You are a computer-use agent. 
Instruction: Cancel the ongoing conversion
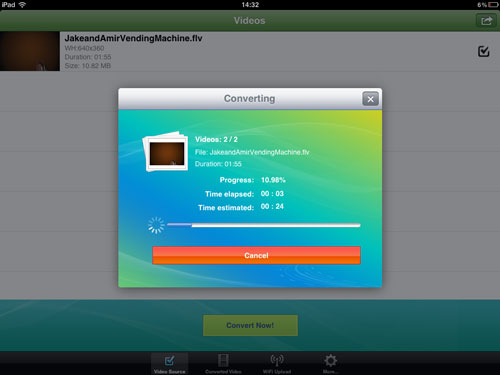click(x=256, y=255)
